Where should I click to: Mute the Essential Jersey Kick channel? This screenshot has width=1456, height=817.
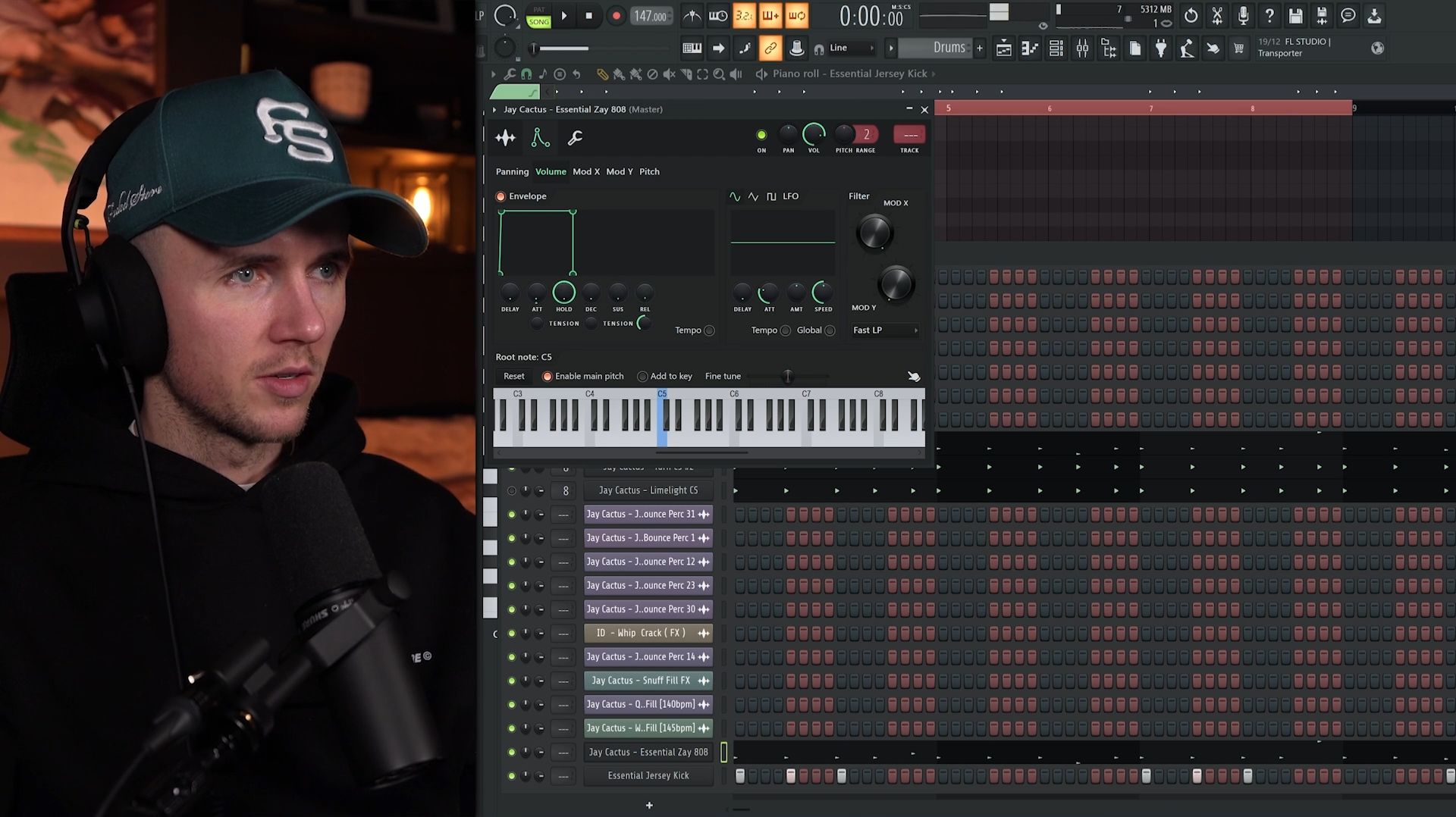tap(512, 776)
